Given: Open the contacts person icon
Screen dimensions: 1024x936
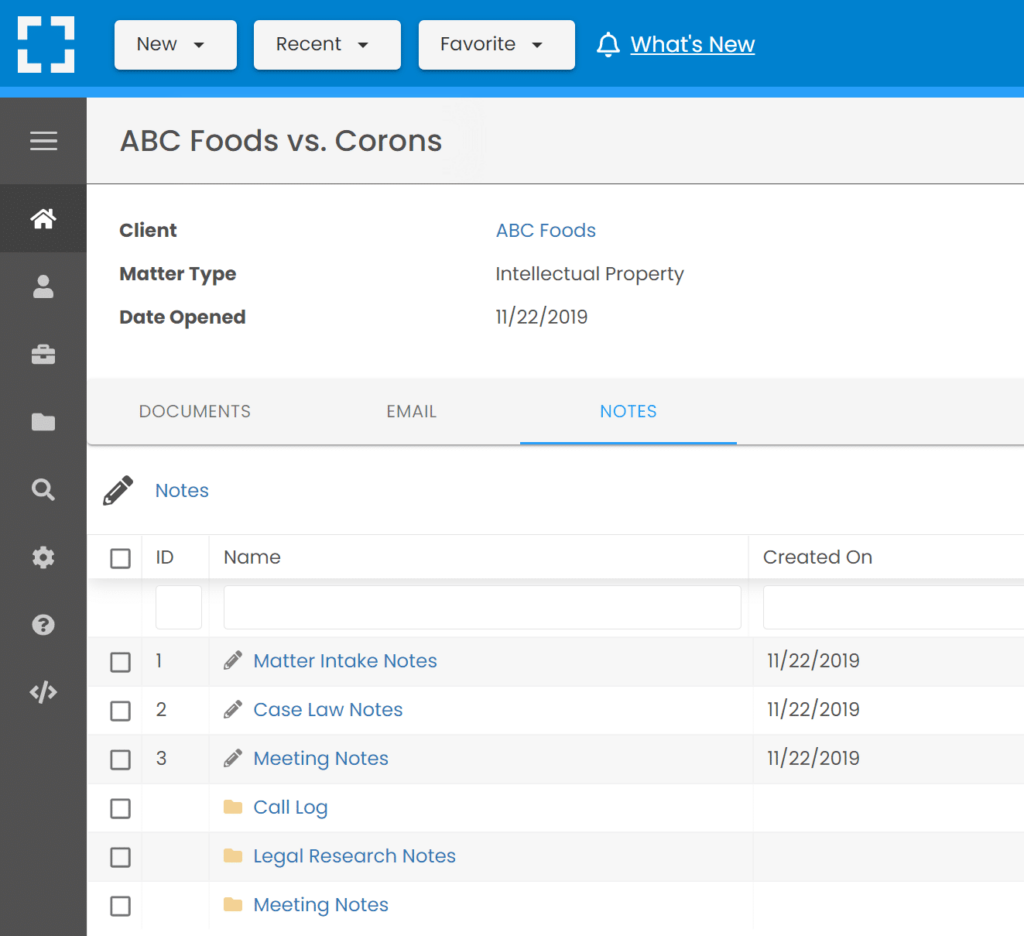Looking at the screenshot, I should pyautogui.click(x=43, y=287).
